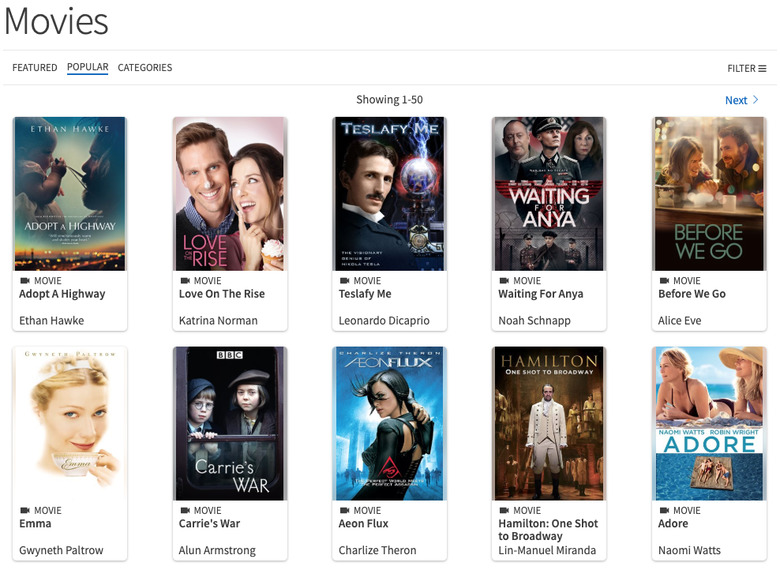
Task: Click the Adore title link
Action: coord(673,524)
